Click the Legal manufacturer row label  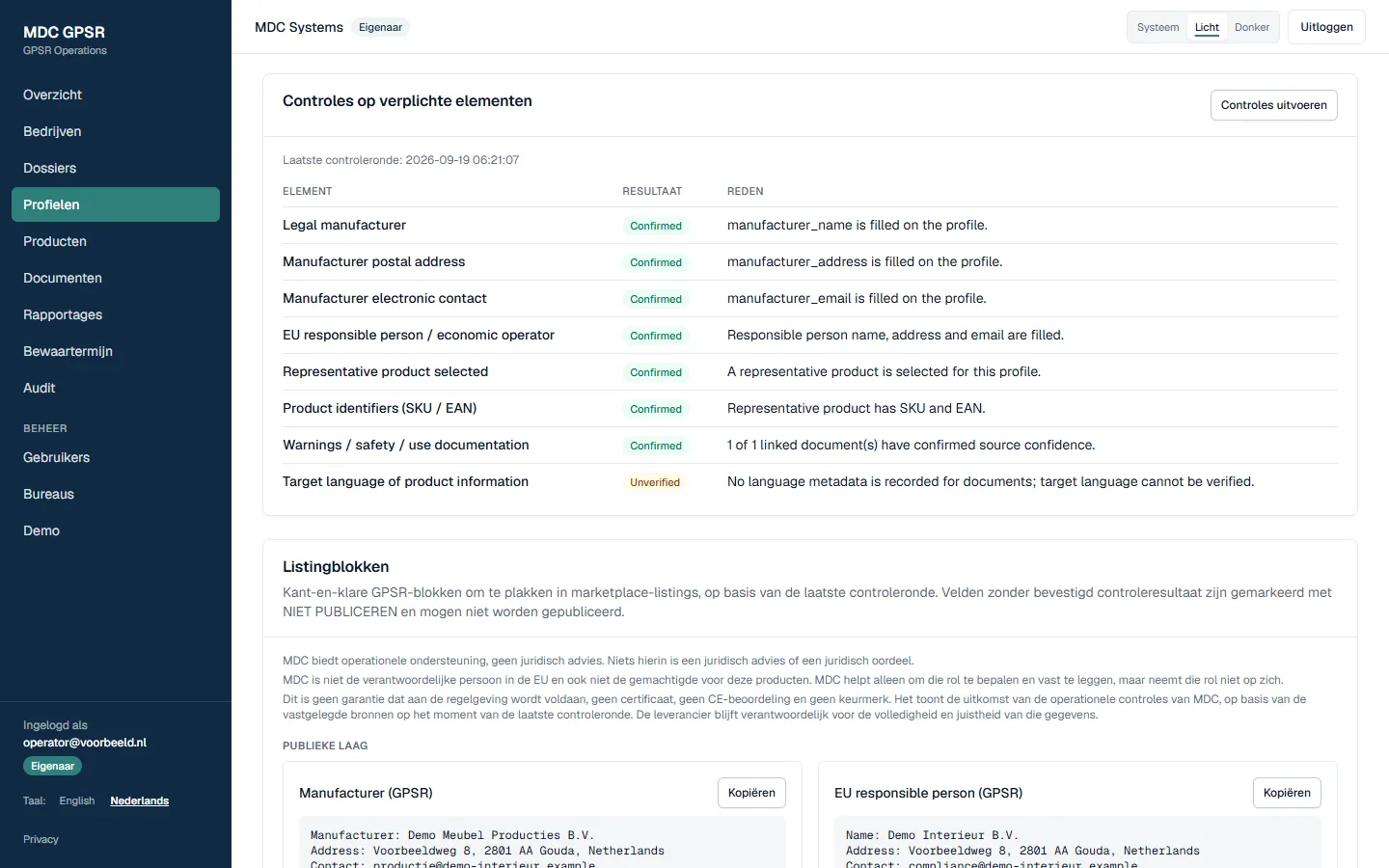(344, 225)
